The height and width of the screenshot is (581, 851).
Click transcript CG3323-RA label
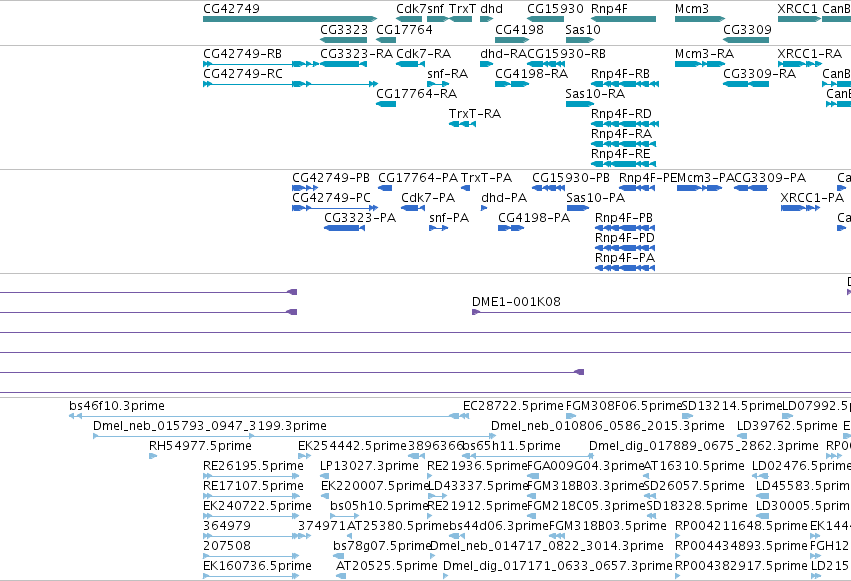point(356,54)
